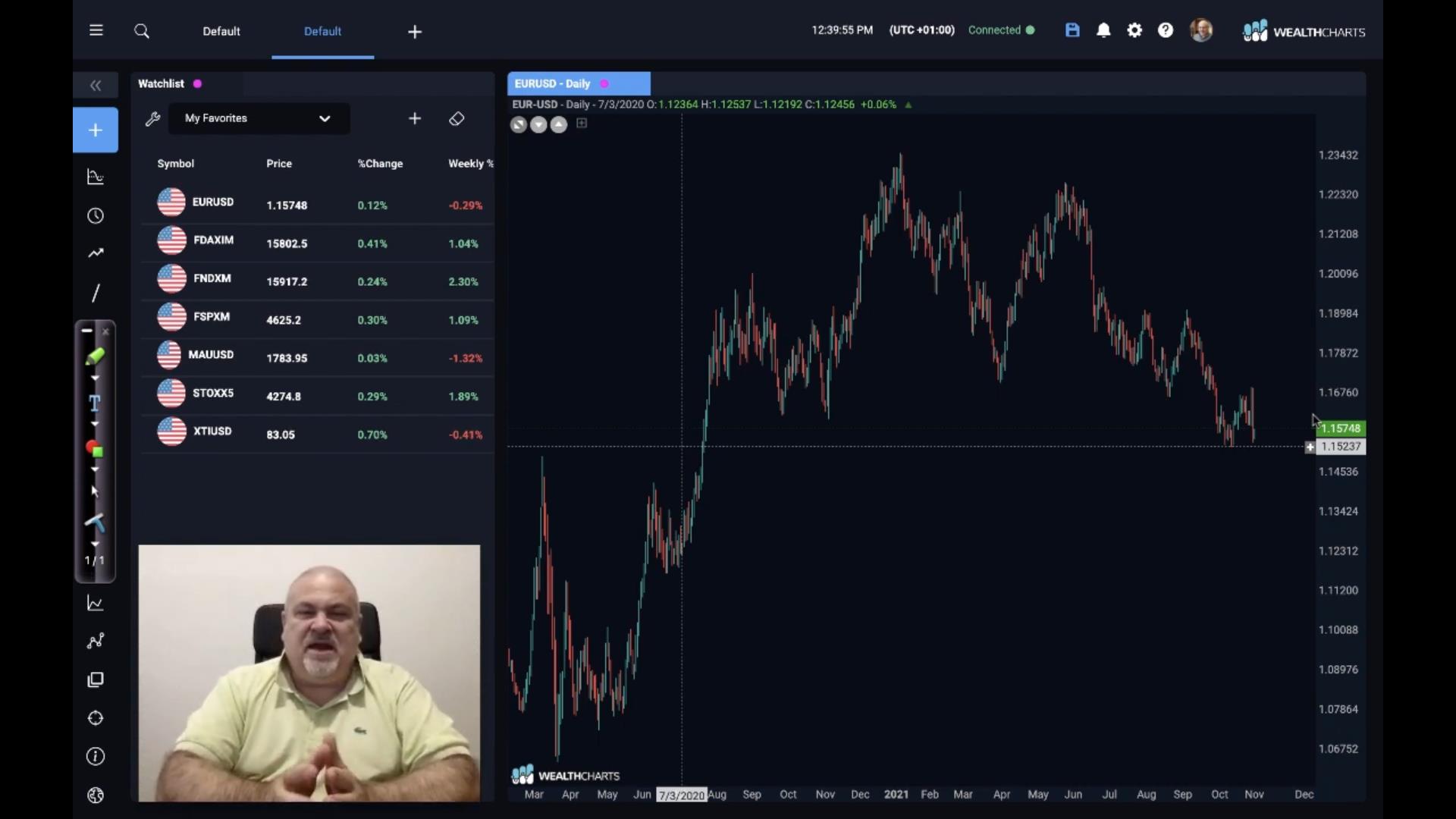
Task: Open the connected-nodes sidebar icon
Action: point(96,642)
